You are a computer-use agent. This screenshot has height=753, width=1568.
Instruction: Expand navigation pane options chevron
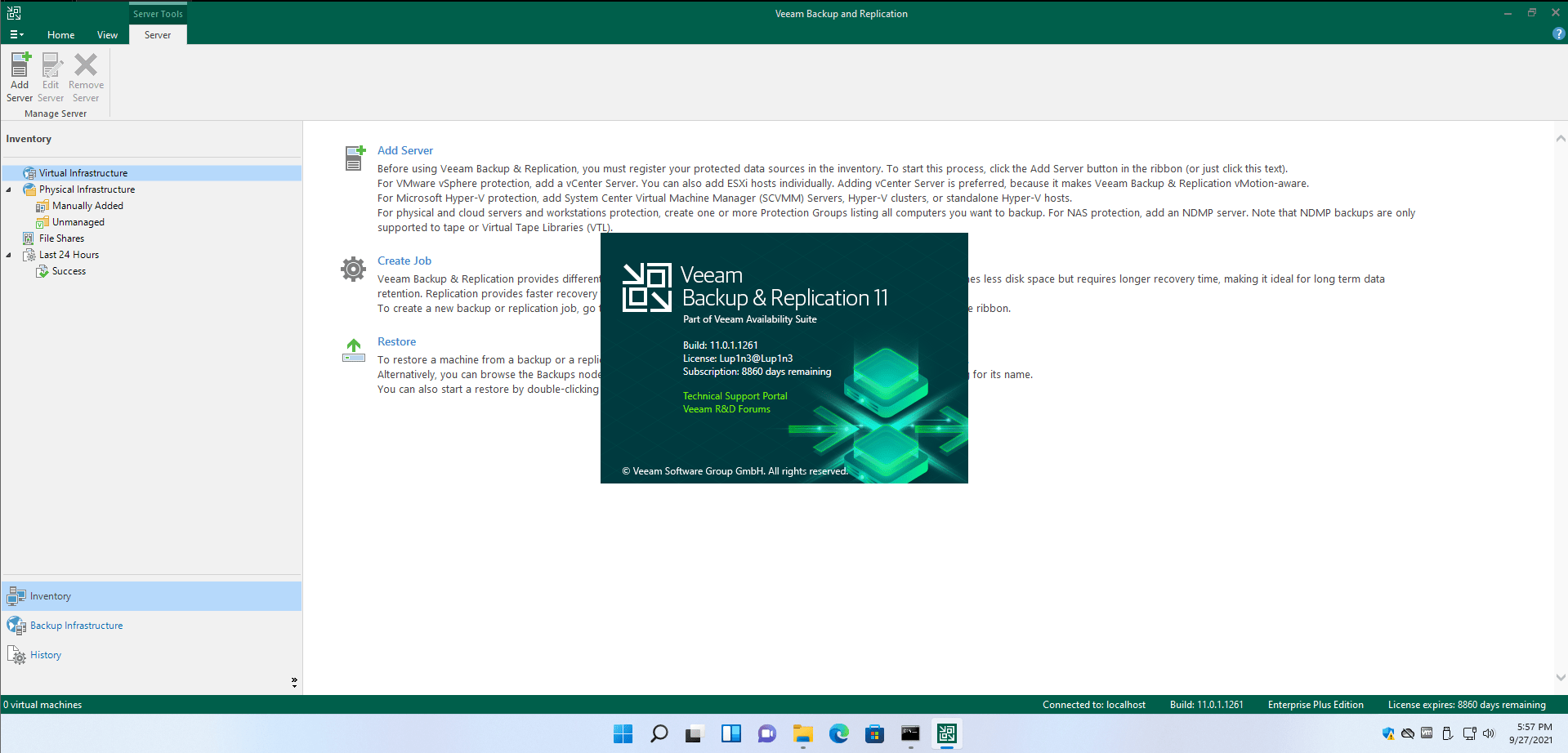[x=294, y=682]
